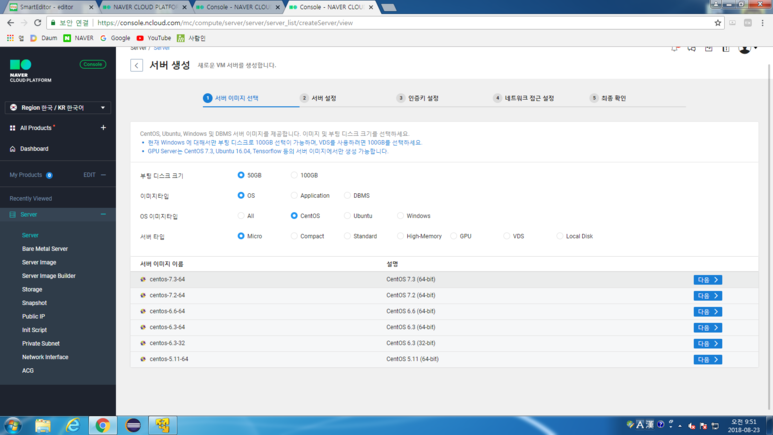Open user profile avatar in console header

click(744, 49)
